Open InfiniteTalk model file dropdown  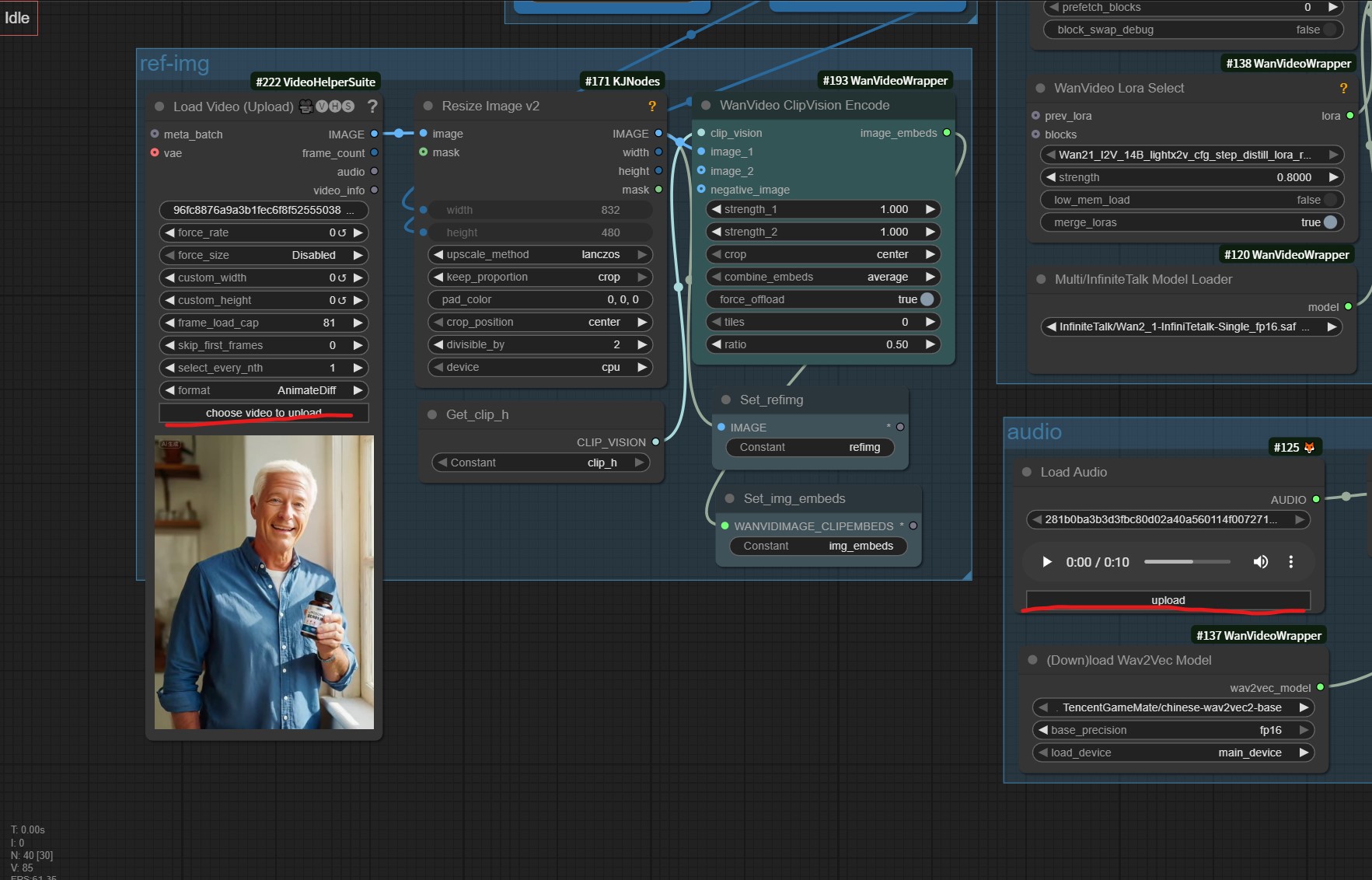click(x=1192, y=327)
